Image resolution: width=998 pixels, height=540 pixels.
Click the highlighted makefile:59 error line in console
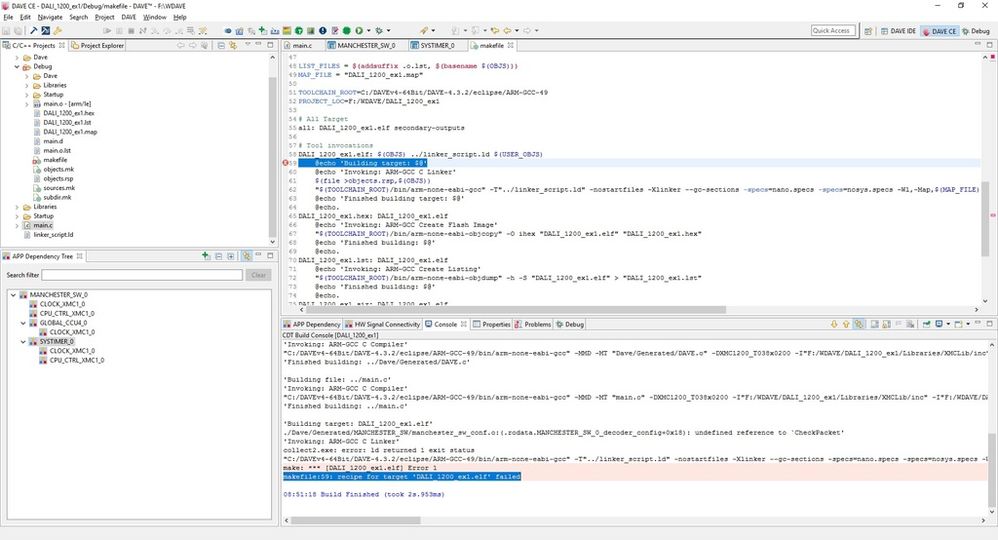(402, 476)
